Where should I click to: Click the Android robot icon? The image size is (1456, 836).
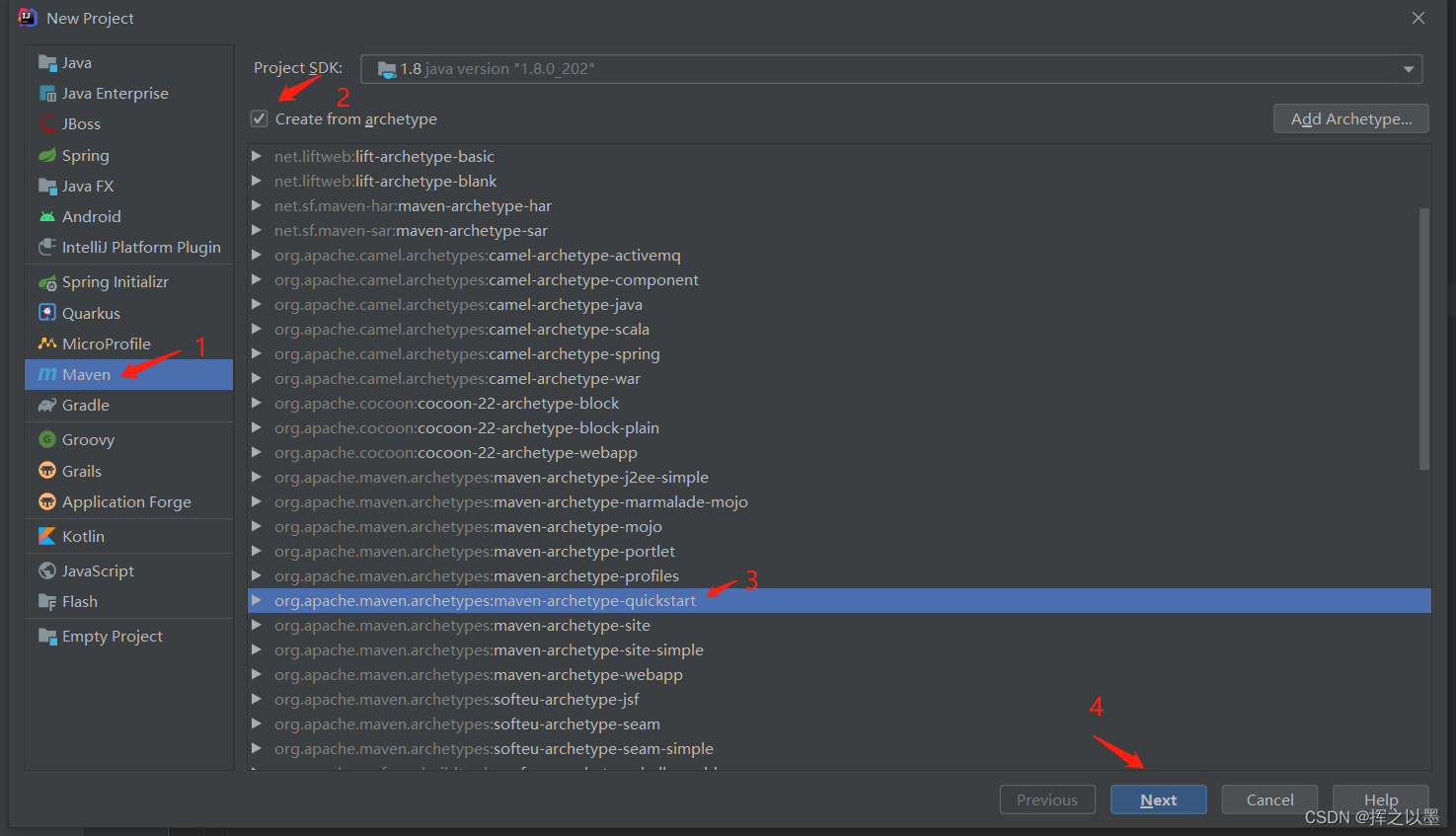(x=47, y=216)
